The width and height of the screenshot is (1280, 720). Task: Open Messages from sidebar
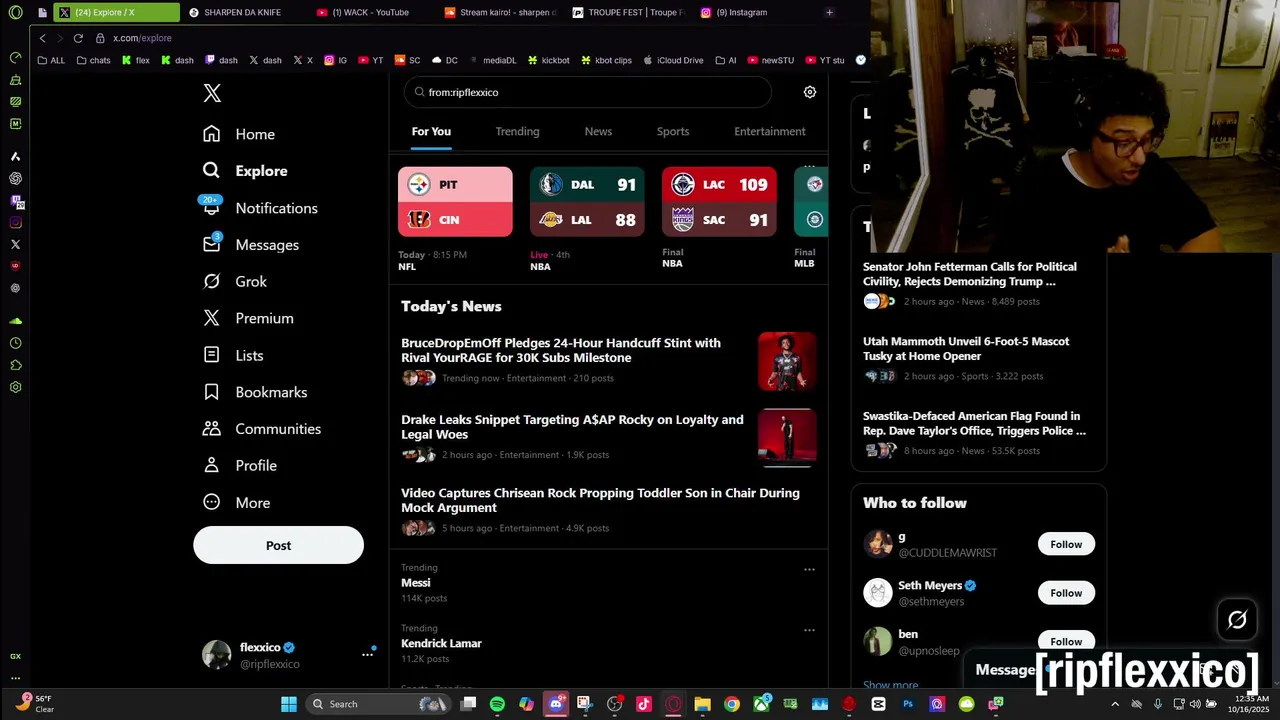click(x=251, y=245)
